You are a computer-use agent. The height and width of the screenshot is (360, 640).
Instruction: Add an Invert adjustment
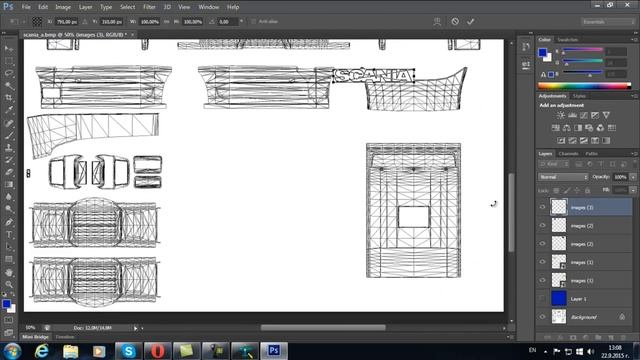pyautogui.click(x=561, y=141)
